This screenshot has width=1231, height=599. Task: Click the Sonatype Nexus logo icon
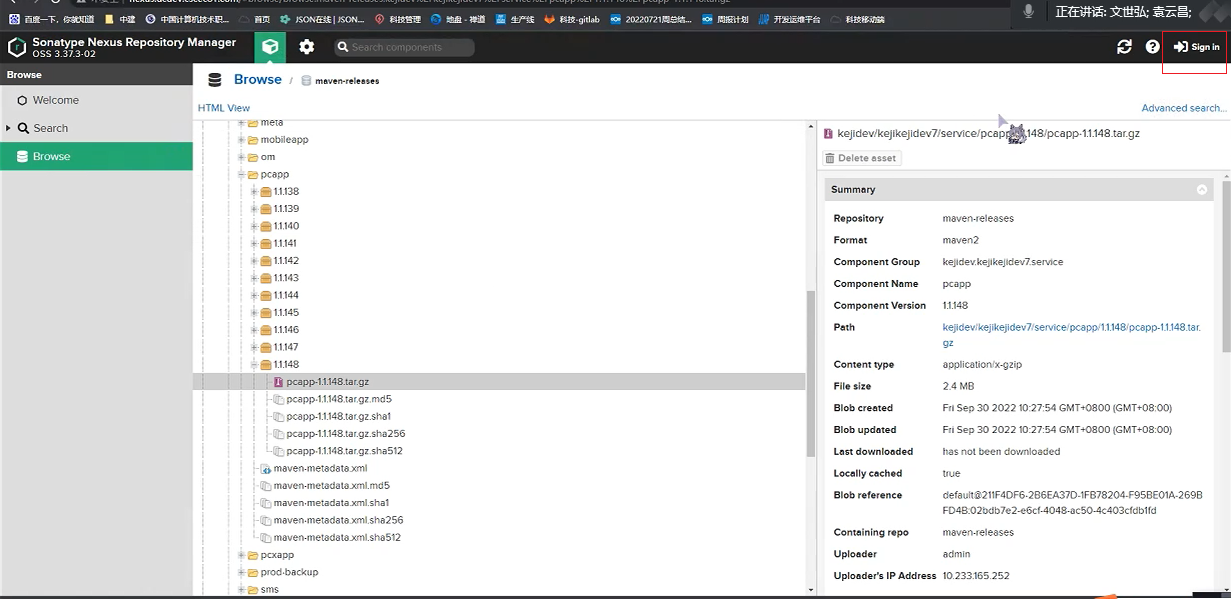(17, 47)
